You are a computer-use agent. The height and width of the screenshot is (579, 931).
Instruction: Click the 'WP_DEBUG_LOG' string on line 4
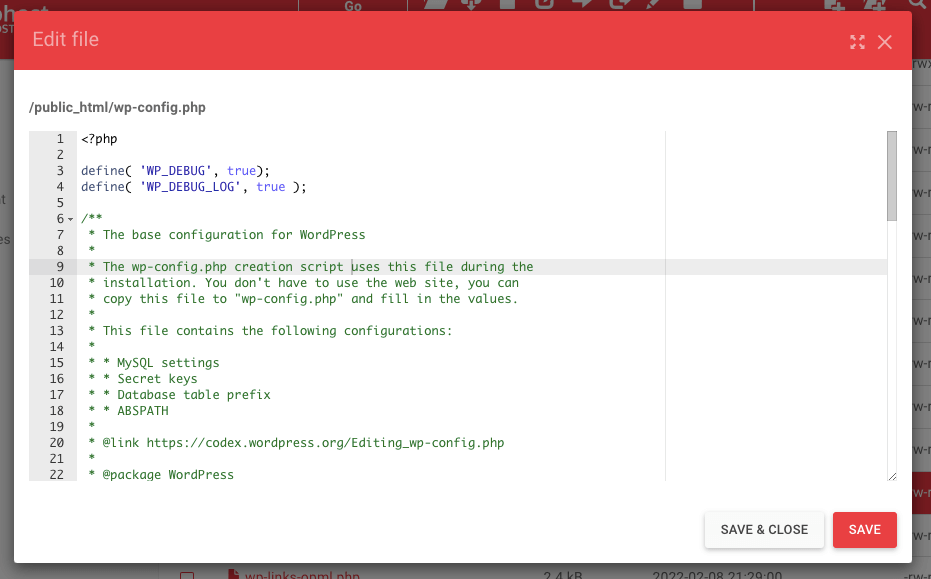pos(190,187)
